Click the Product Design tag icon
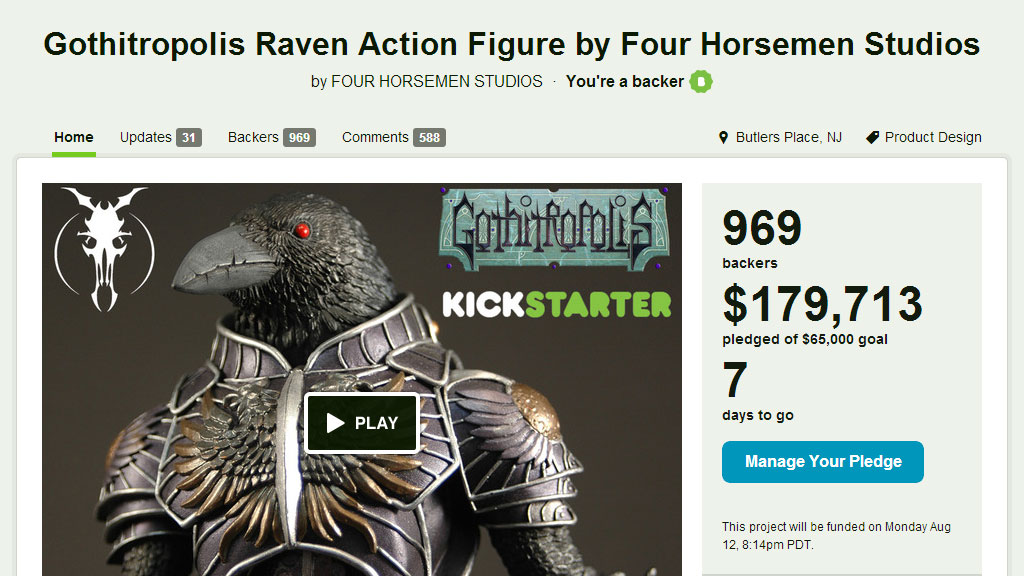Image resolution: width=1024 pixels, height=576 pixels. (x=872, y=137)
